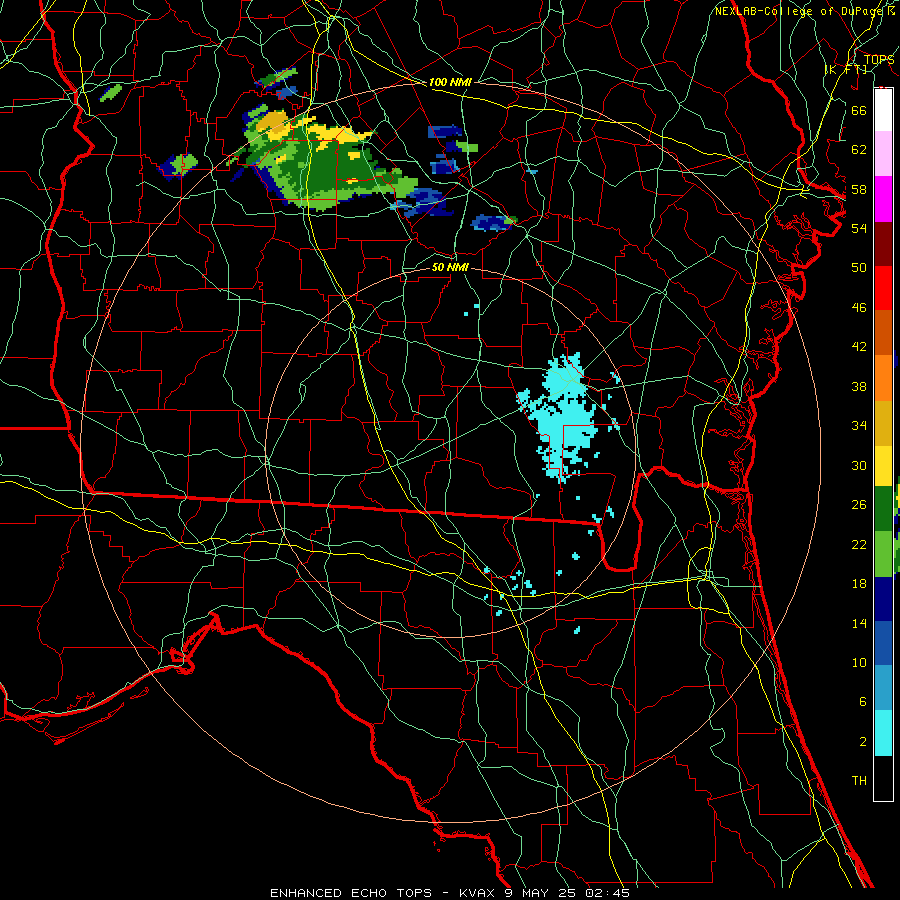Click the "58" legend value
900x900 pixels.
click(859, 189)
